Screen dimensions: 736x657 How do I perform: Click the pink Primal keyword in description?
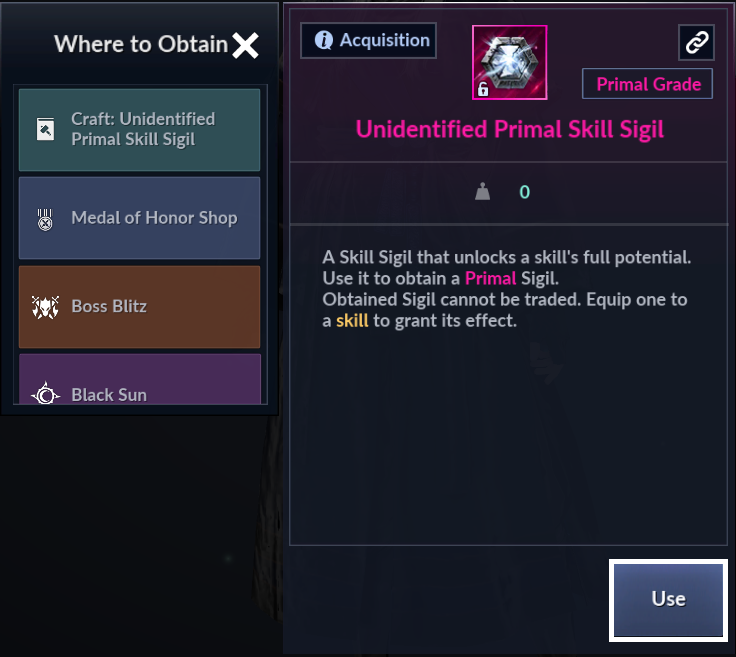coord(491,278)
